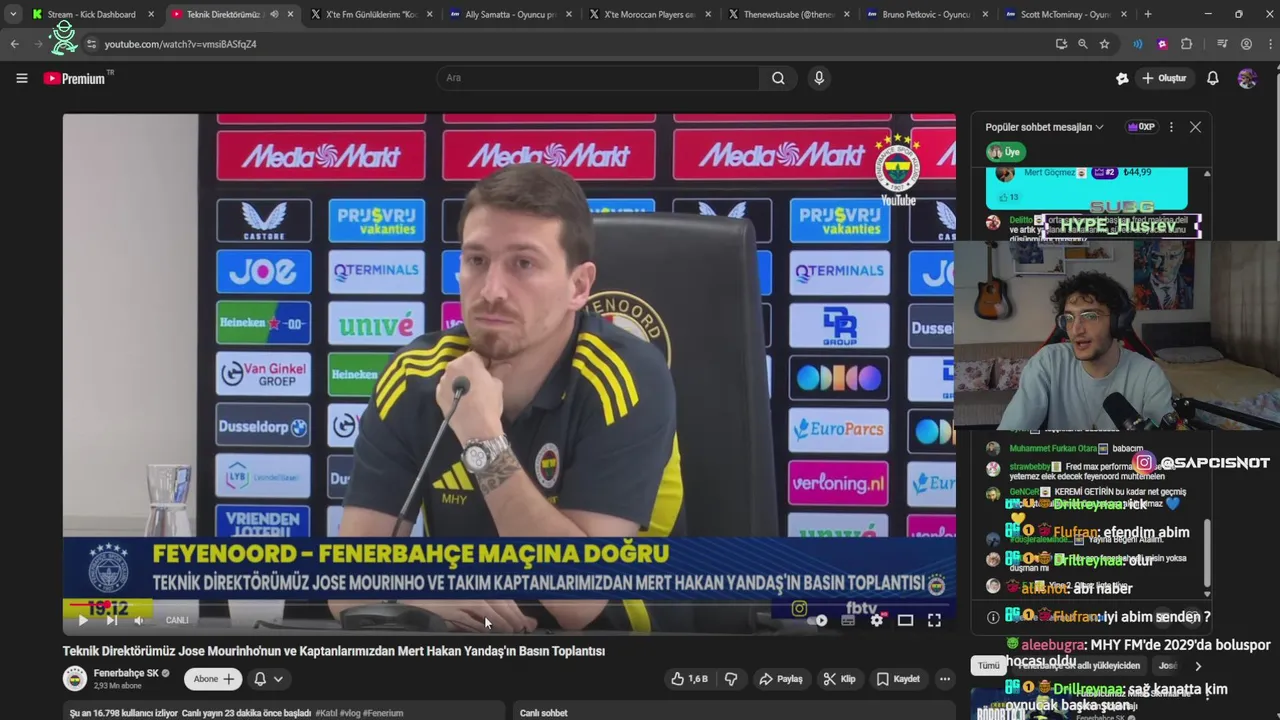Switch to X'te Moroccan Players tab
This screenshot has width=1280, height=720.
click(x=648, y=14)
